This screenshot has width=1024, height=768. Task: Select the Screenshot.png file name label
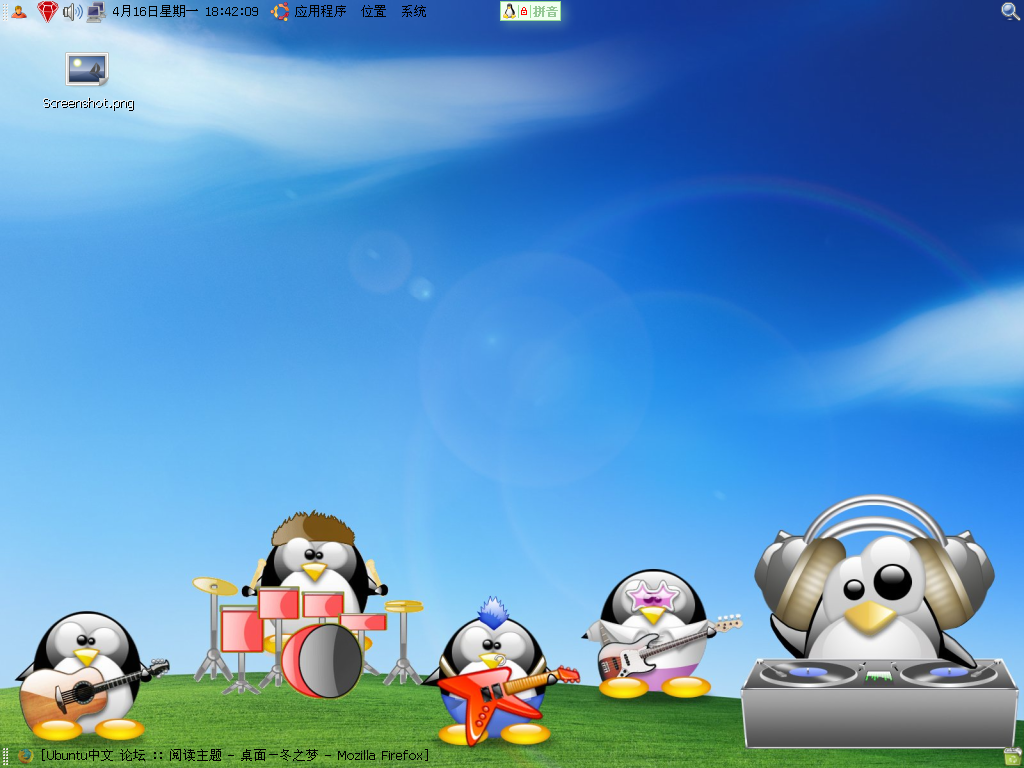pos(89,103)
